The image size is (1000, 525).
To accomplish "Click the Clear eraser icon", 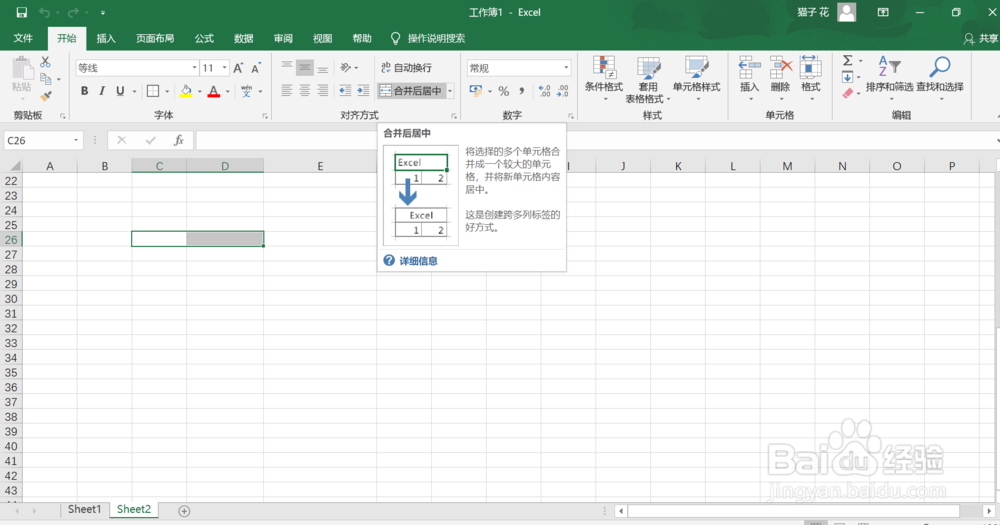I will (848, 94).
